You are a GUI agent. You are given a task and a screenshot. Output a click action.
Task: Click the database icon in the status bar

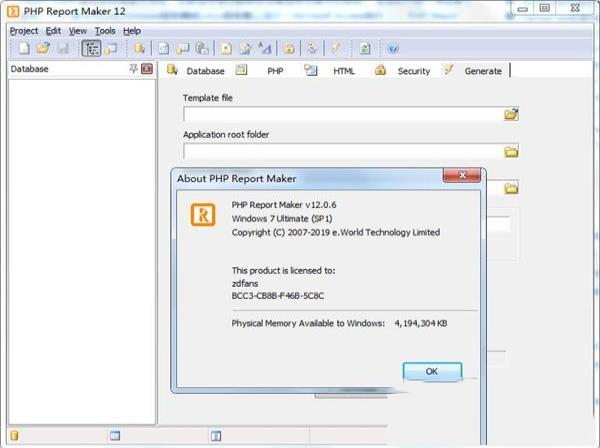coord(15,436)
